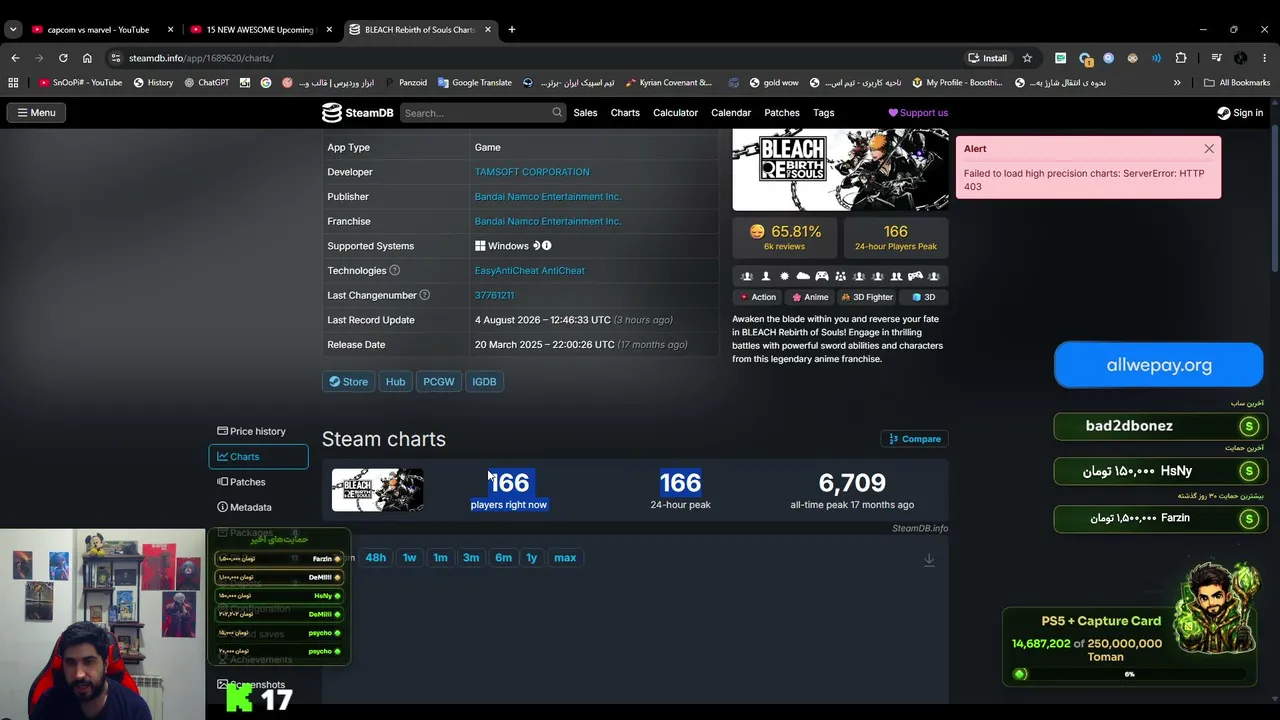1280x720 pixels.
Task: Dismiss the Alert with the X icon
Action: tap(1209, 149)
